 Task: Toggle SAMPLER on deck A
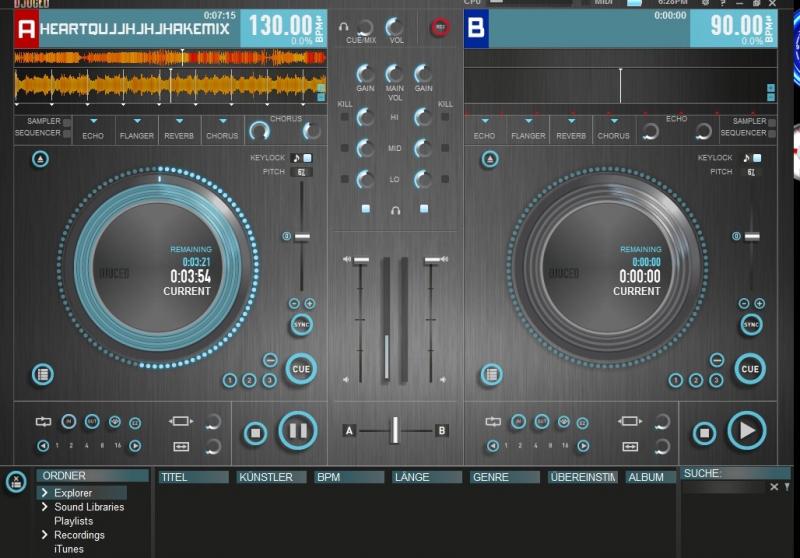(67, 122)
